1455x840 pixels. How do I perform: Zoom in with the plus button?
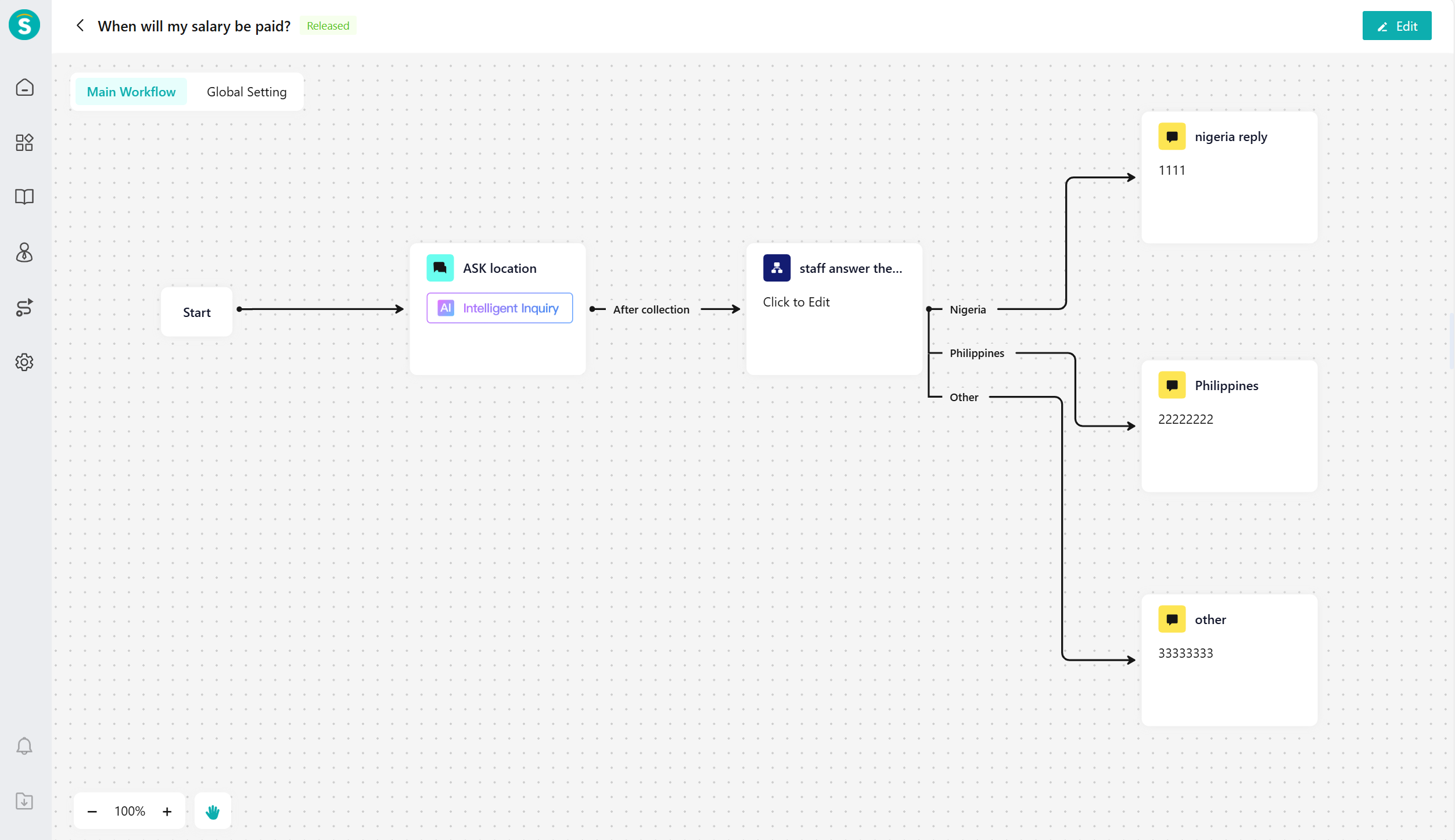click(x=167, y=811)
